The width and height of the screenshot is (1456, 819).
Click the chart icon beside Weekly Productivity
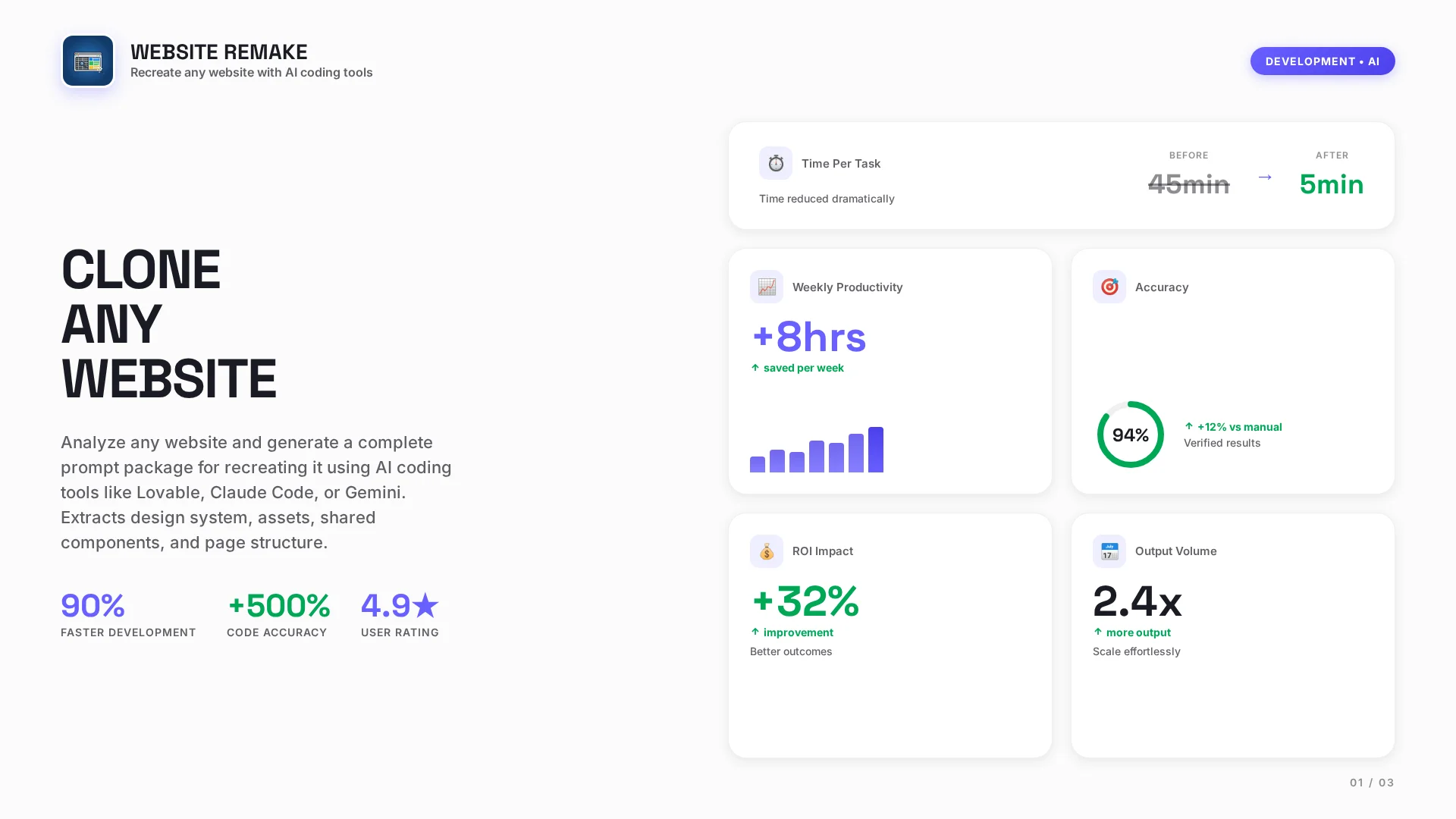tap(766, 287)
